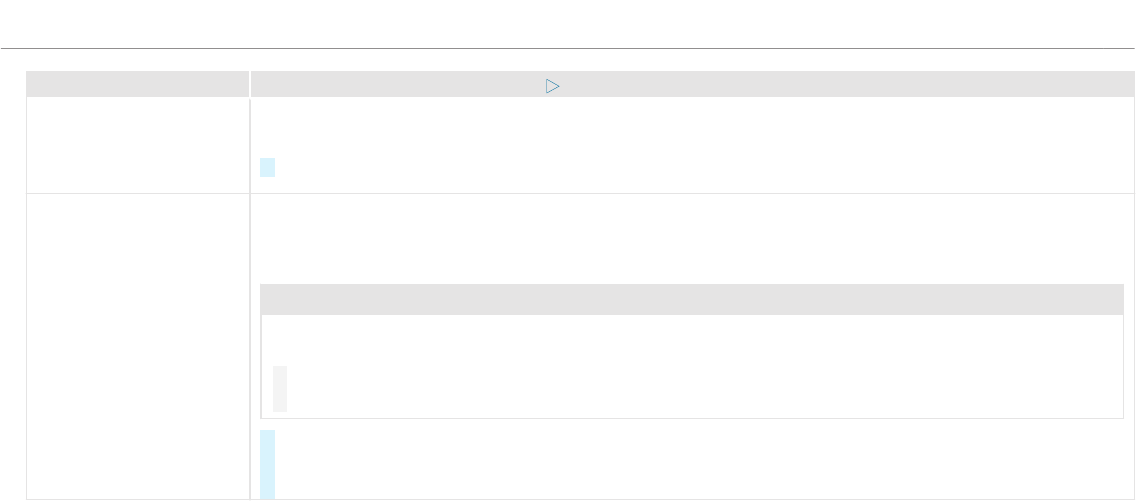Click the border line separating the two rows
1136x501 pixels.
(579, 254)
